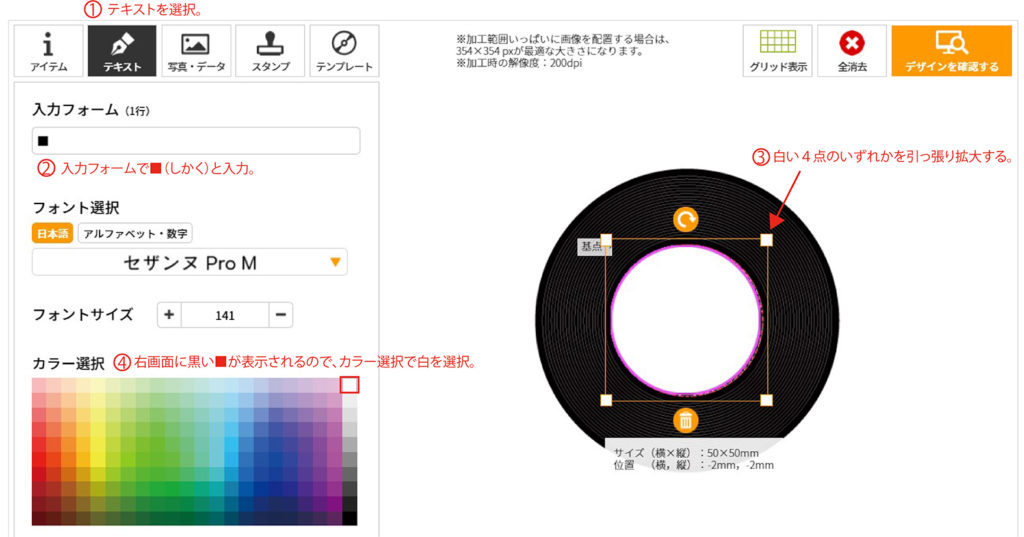Toggle グリッド表示 grid display
The height and width of the screenshot is (537, 1024).
[x=778, y=51]
